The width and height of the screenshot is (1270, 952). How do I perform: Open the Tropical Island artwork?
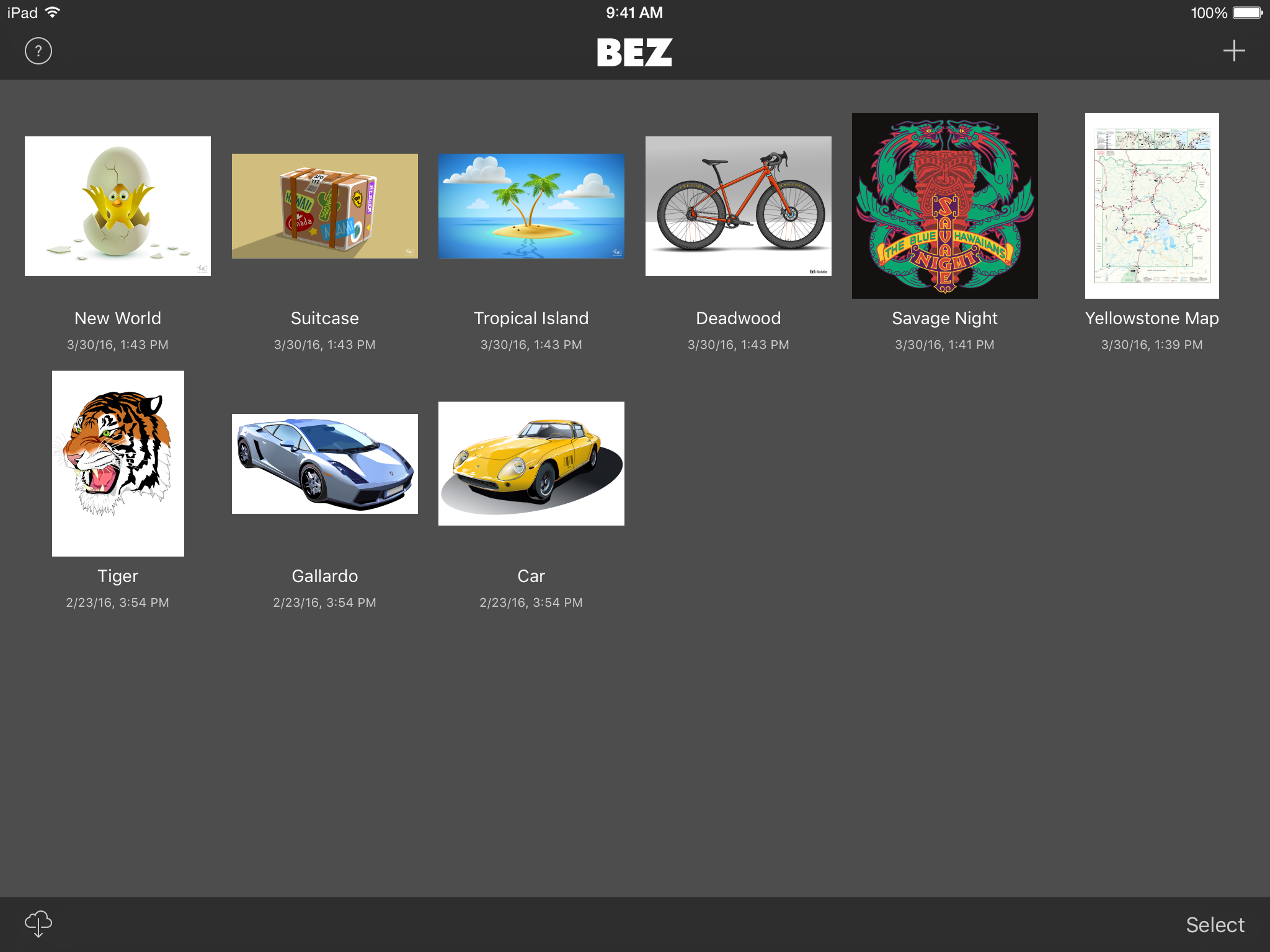point(531,206)
